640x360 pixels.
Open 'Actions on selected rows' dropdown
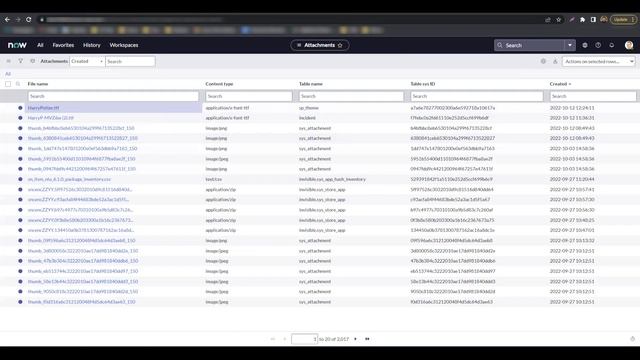(598, 61)
